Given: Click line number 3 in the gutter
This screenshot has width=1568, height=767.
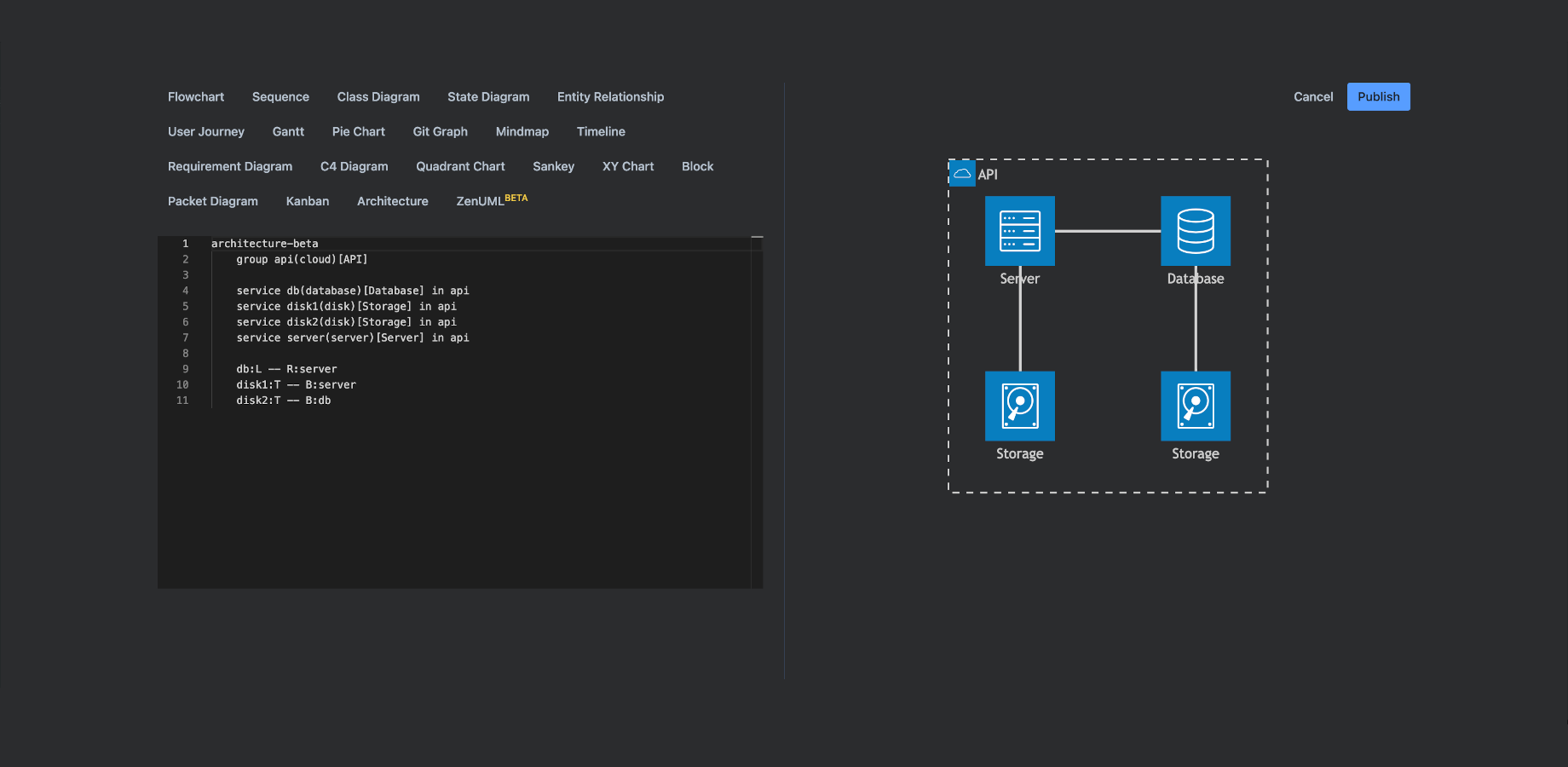Looking at the screenshot, I should (185, 275).
